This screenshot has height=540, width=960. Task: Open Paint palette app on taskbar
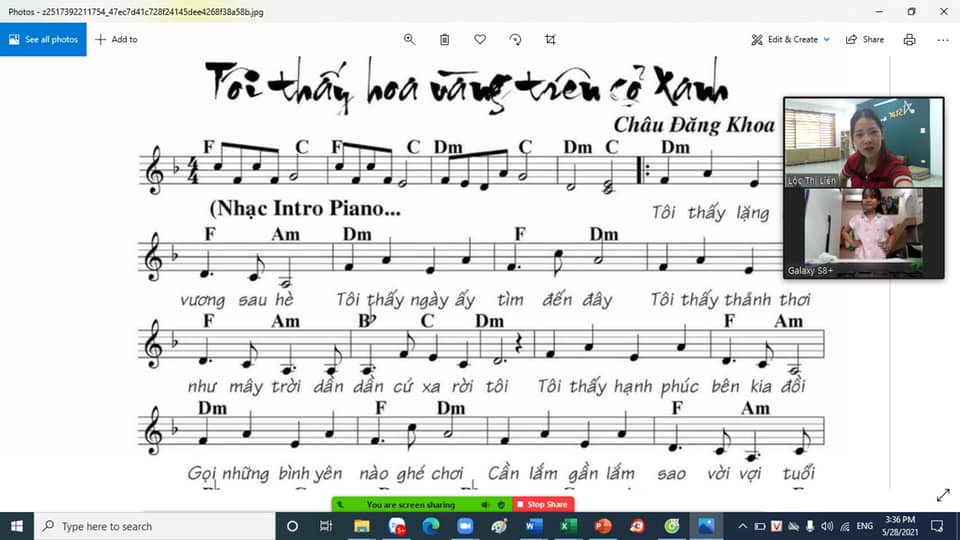click(499, 526)
